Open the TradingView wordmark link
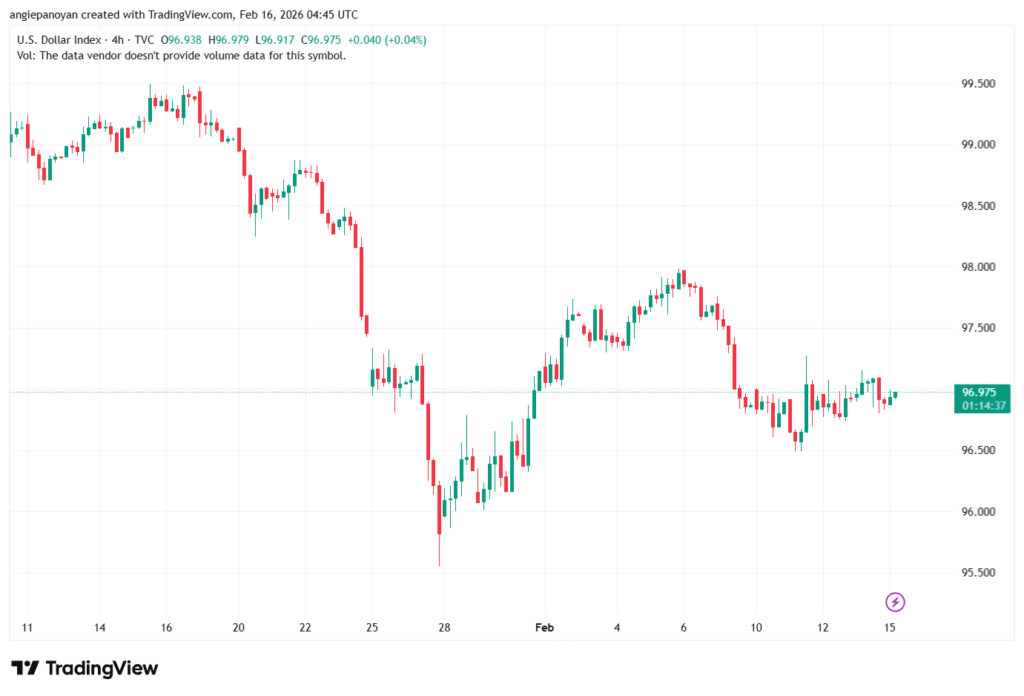The image size is (1024, 696). (x=100, y=668)
